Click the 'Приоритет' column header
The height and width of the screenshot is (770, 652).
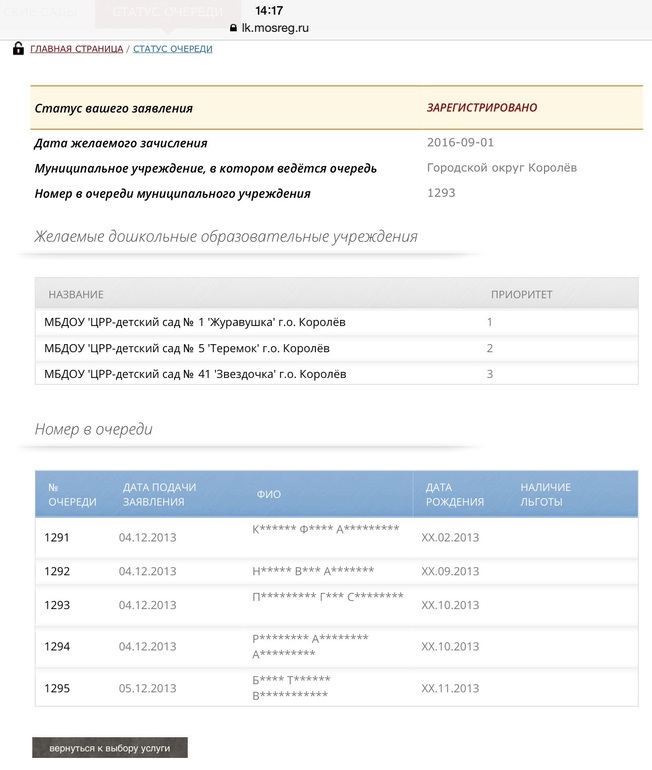[x=521, y=294]
